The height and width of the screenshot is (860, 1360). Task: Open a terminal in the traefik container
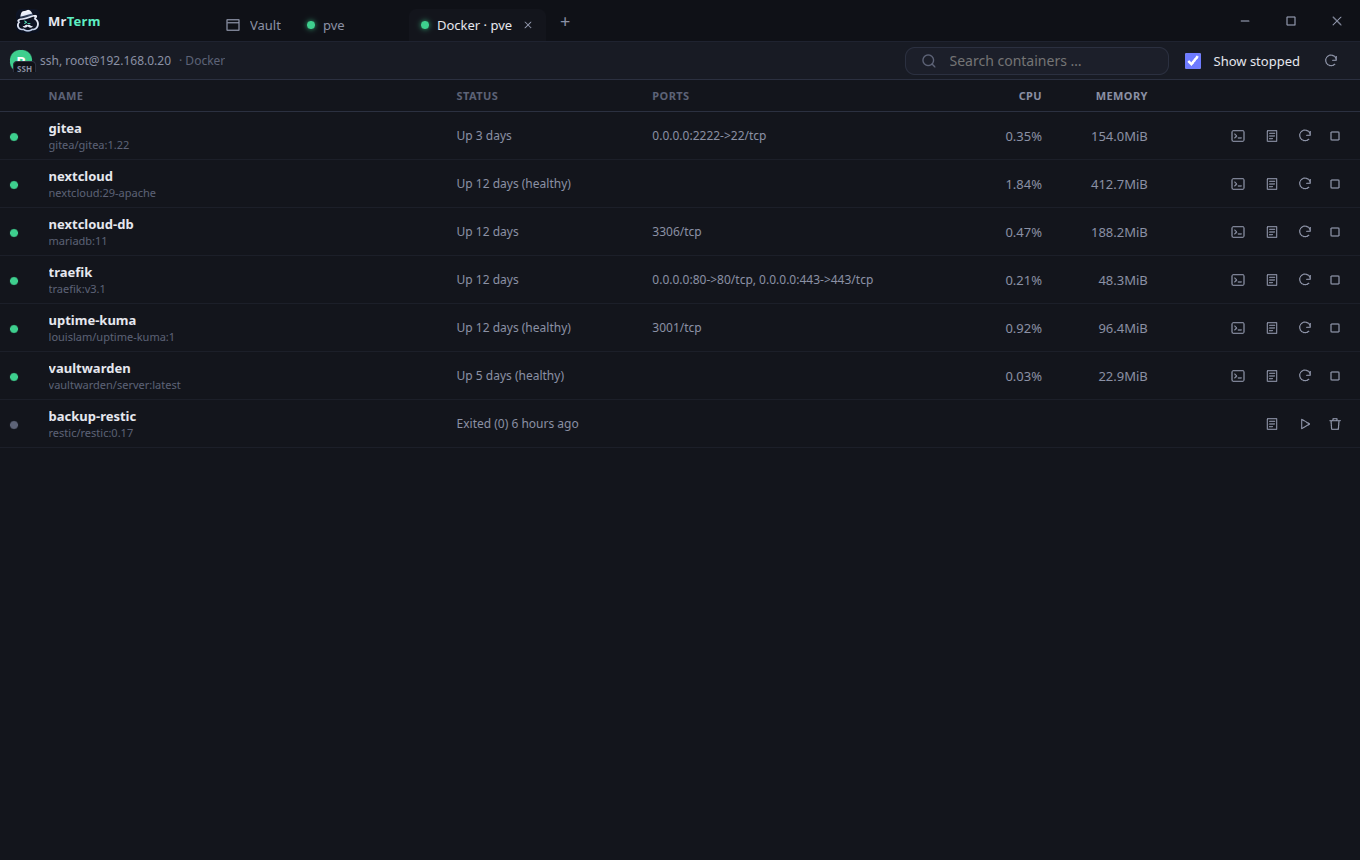(x=1238, y=280)
